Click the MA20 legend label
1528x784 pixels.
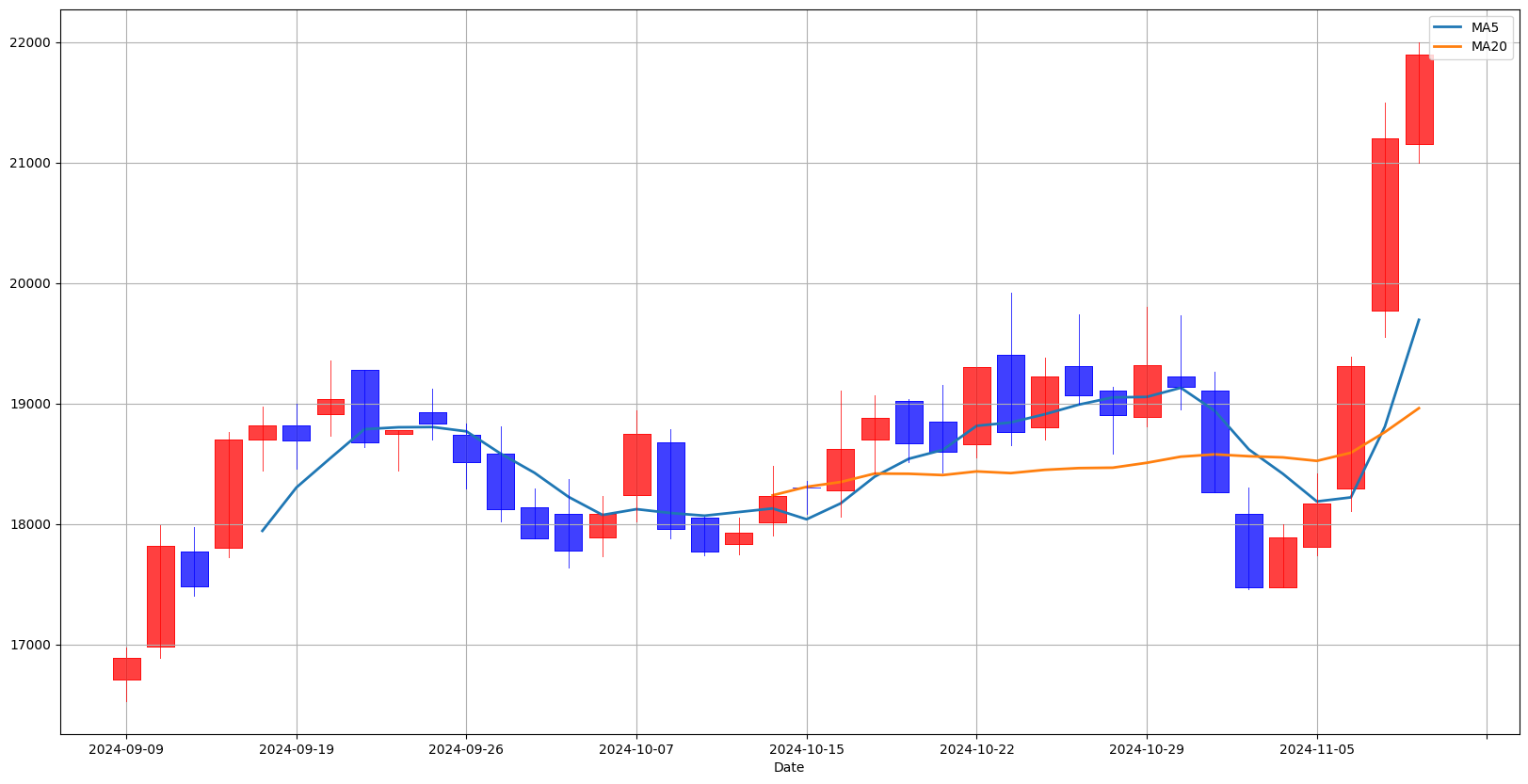tap(1488, 46)
